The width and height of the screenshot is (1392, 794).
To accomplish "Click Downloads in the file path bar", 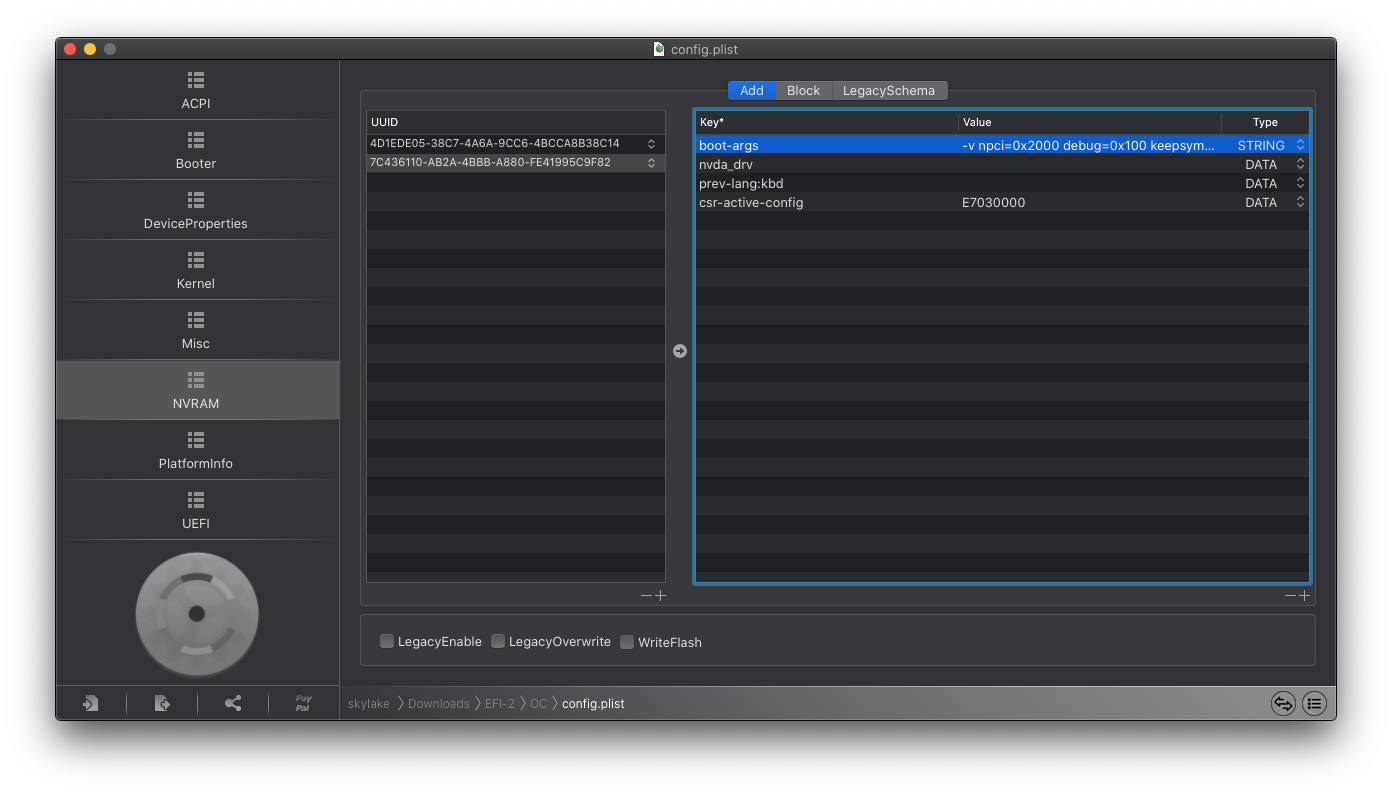I will click(x=438, y=704).
